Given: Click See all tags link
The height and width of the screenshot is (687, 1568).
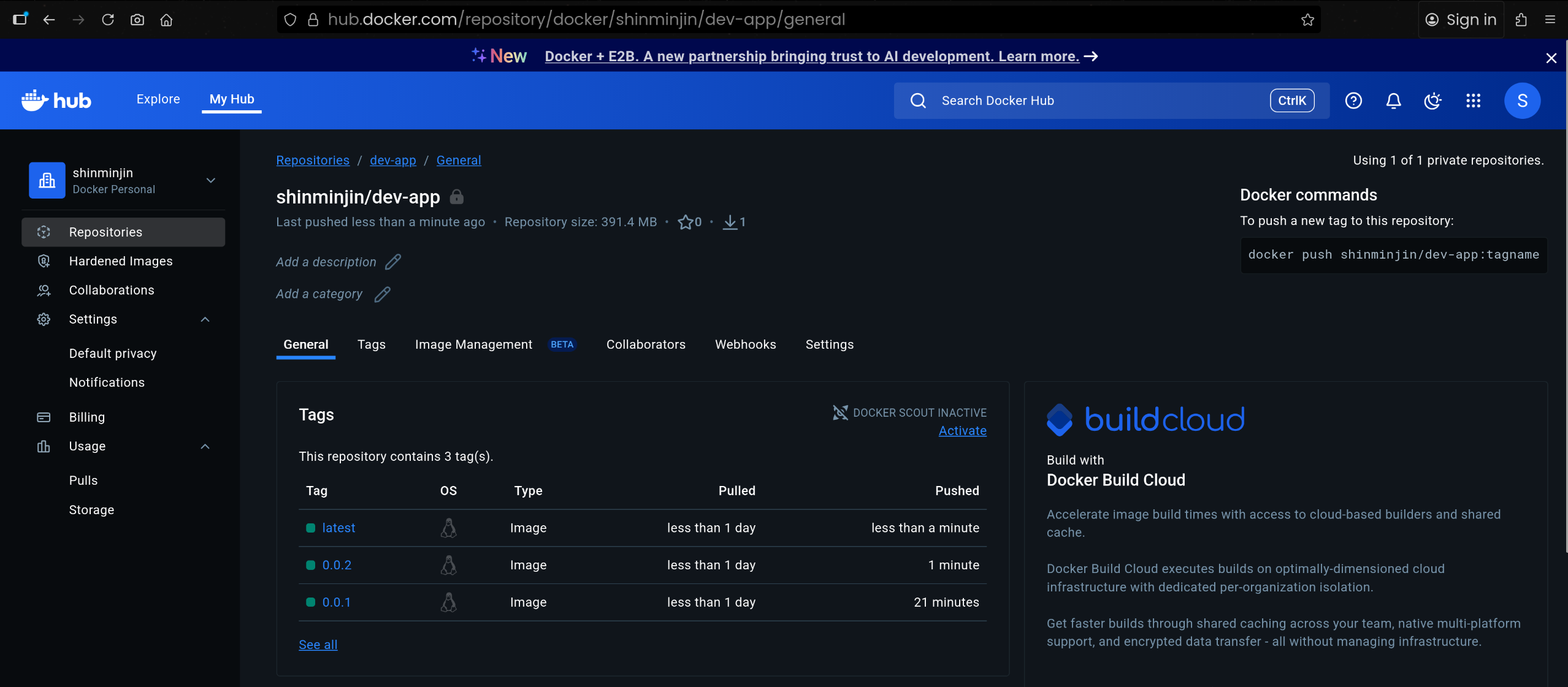Looking at the screenshot, I should pos(318,645).
